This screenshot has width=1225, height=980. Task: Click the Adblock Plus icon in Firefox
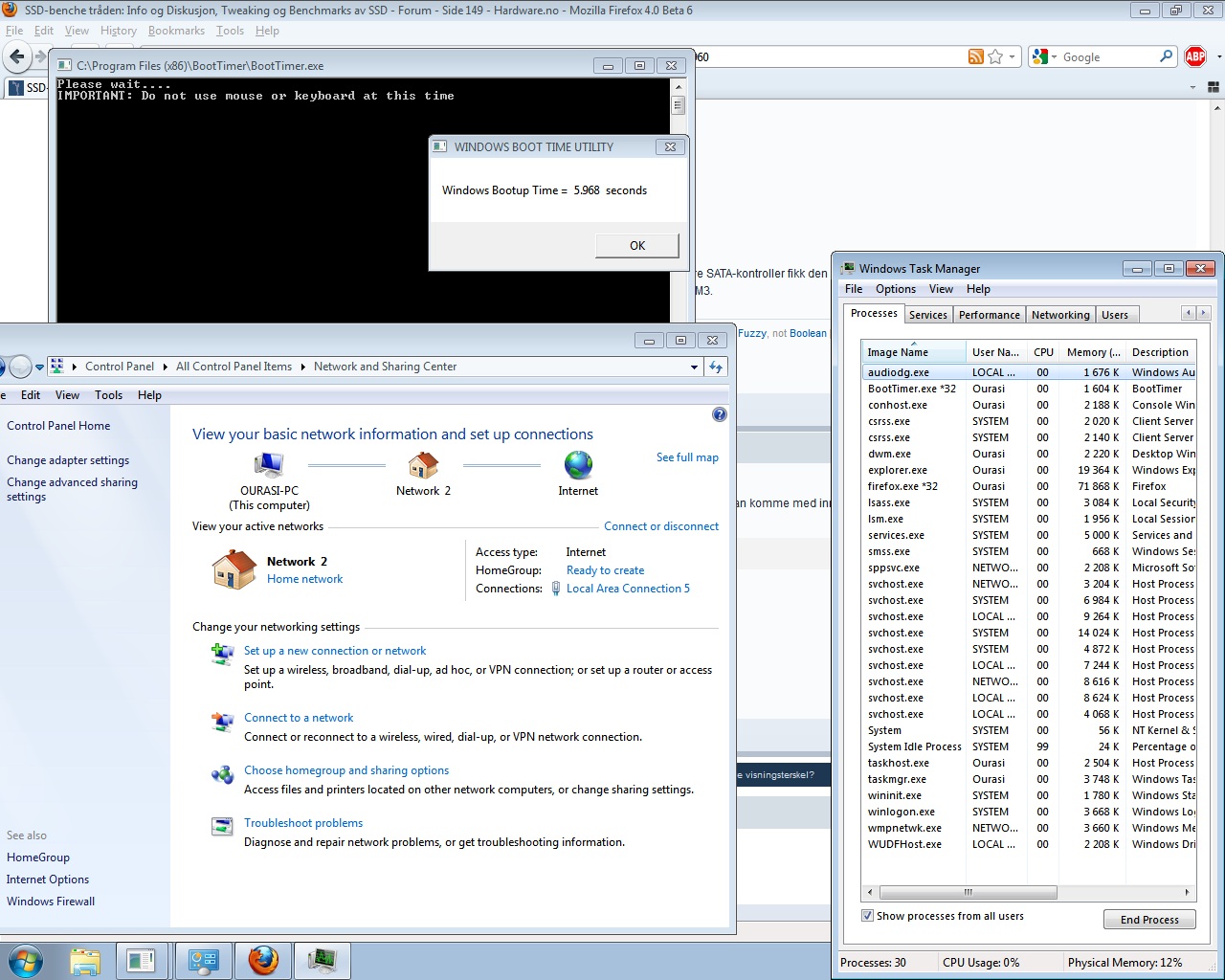(1195, 56)
